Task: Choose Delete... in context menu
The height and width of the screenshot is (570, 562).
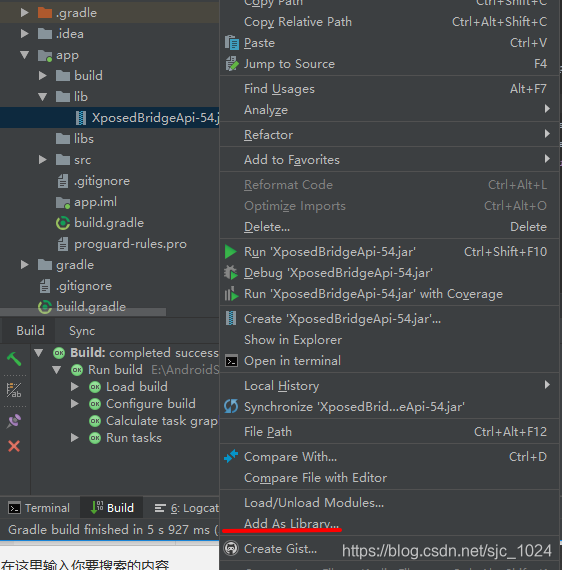Action: (389, 227)
